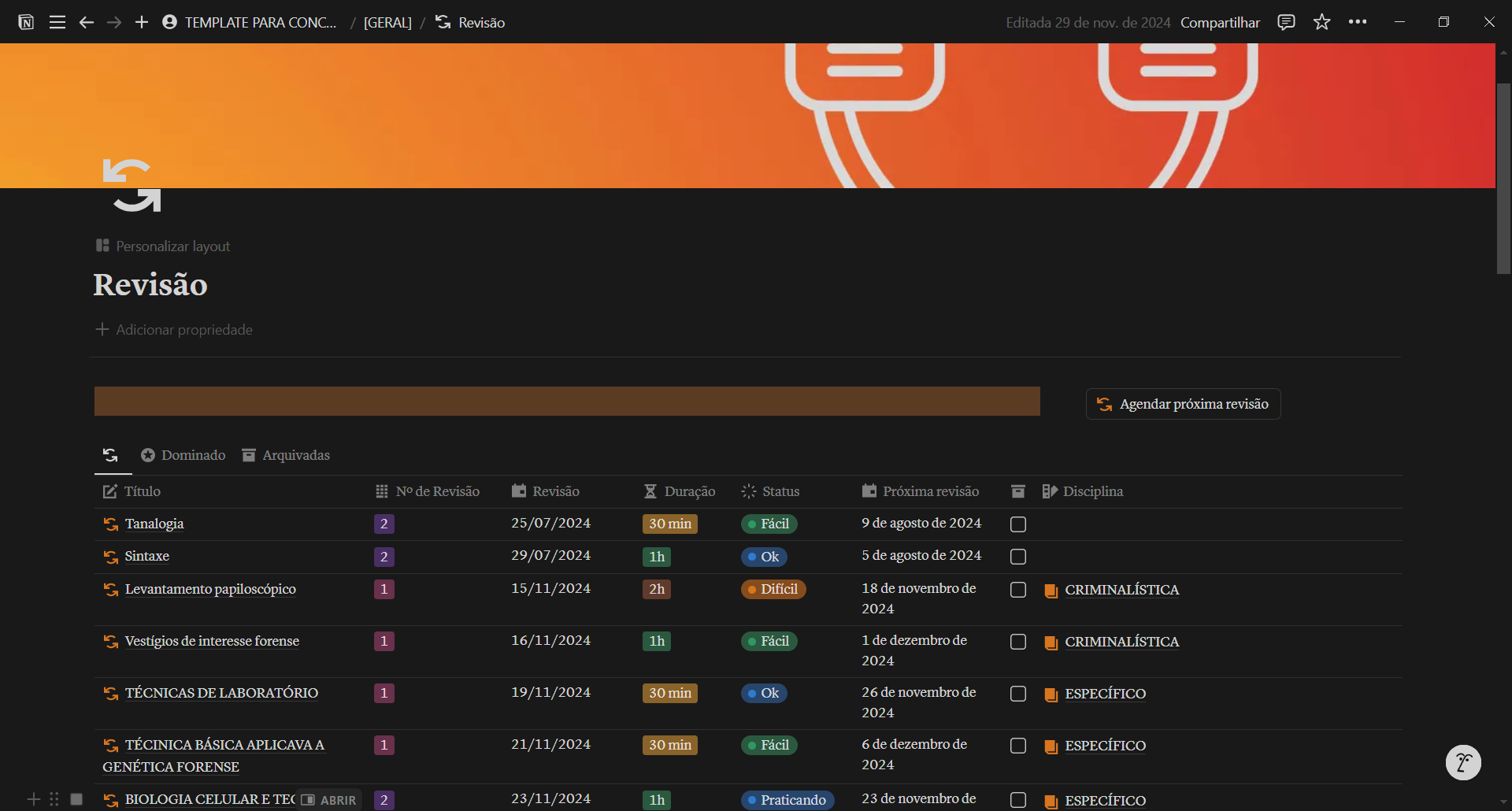The width and height of the screenshot is (1512, 811).
Task: Check the Tanalogia row checkbox
Action: coord(1018,524)
